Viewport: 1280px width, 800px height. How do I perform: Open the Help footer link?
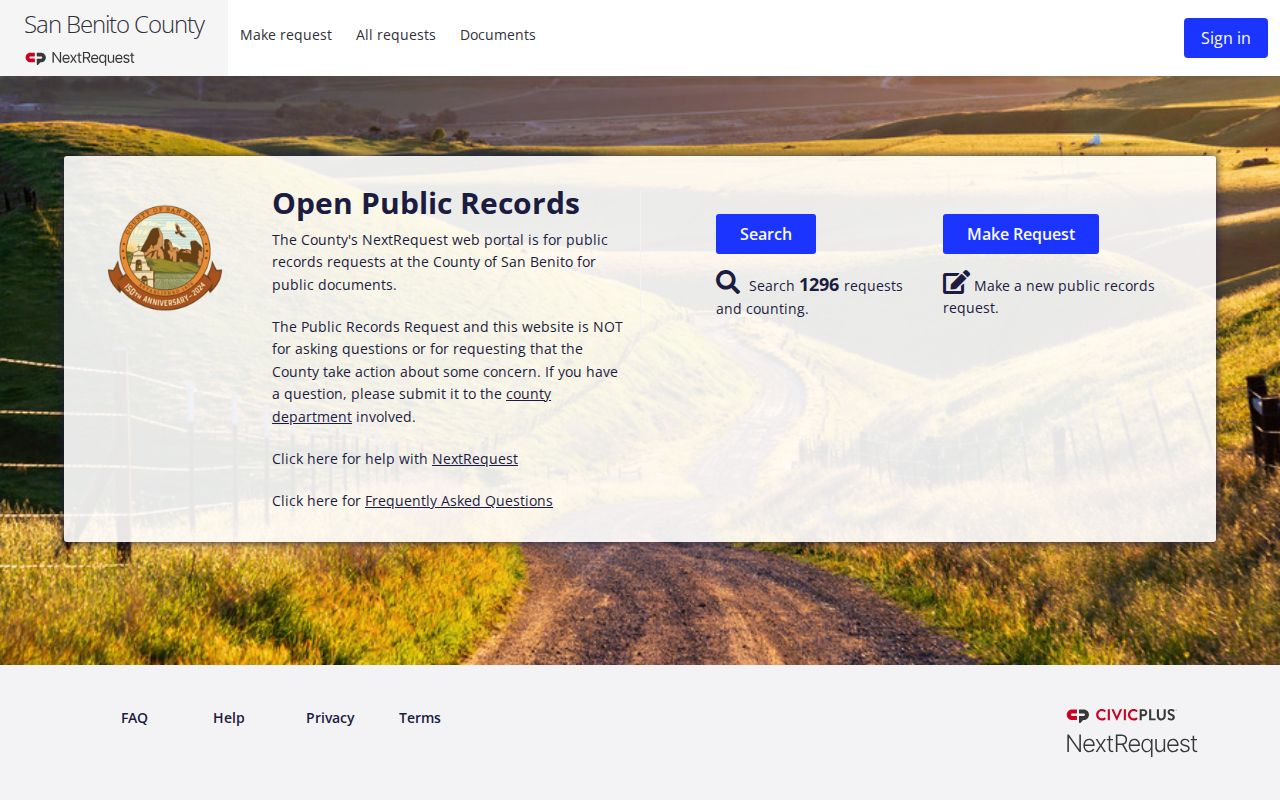point(229,718)
